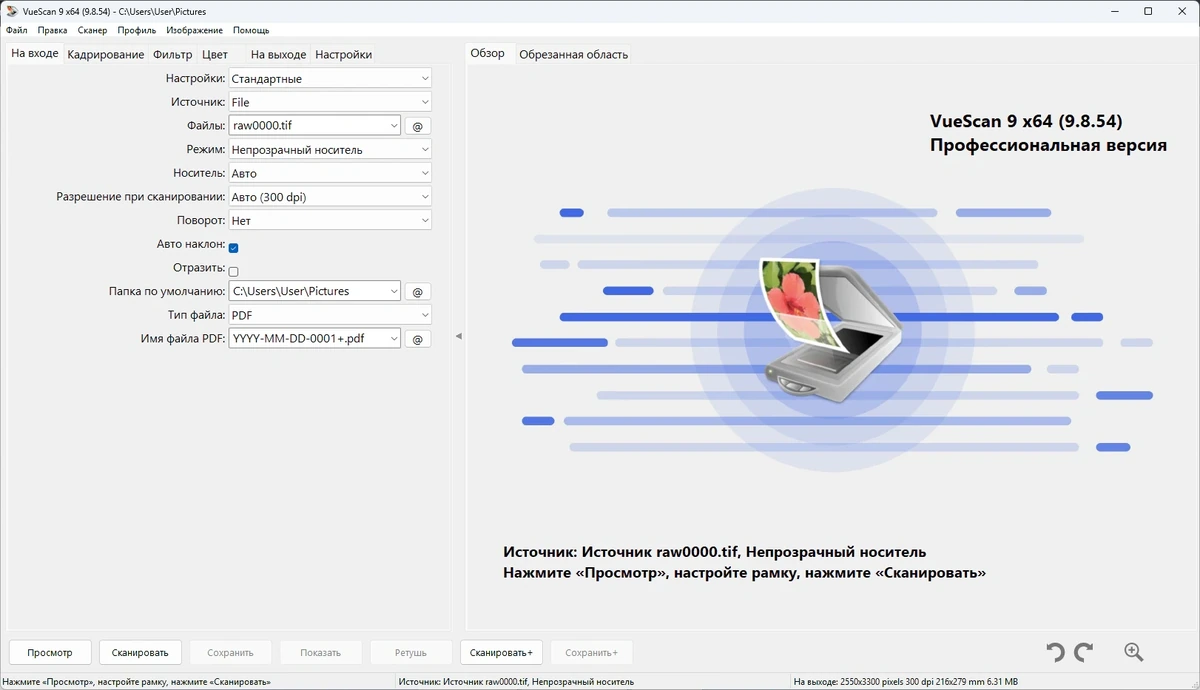
Task: Click the disabled Сохранить button
Action: tap(230, 653)
